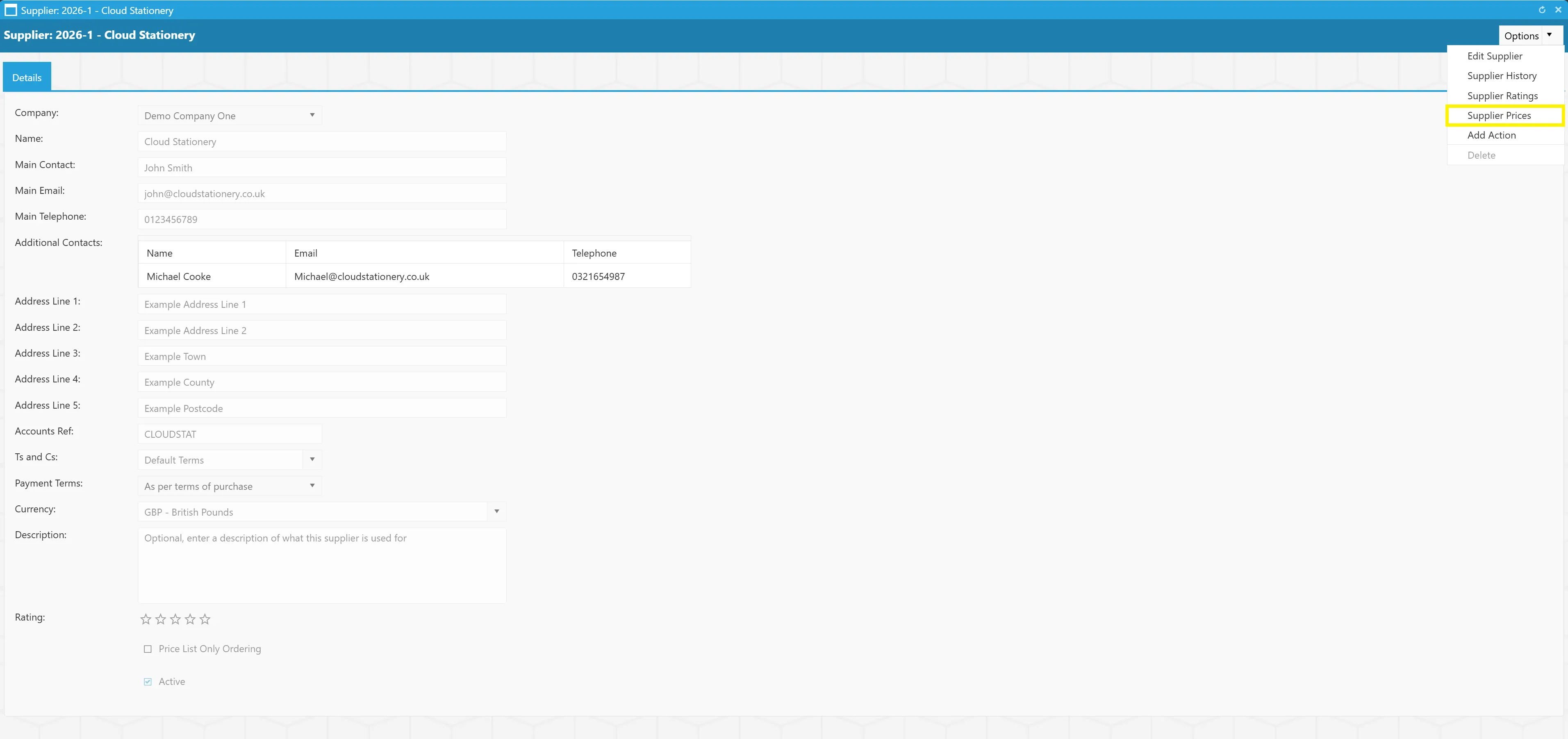1568x739 pixels.
Task: Toggle Price List Only Ordering checkbox
Action: pos(147,649)
